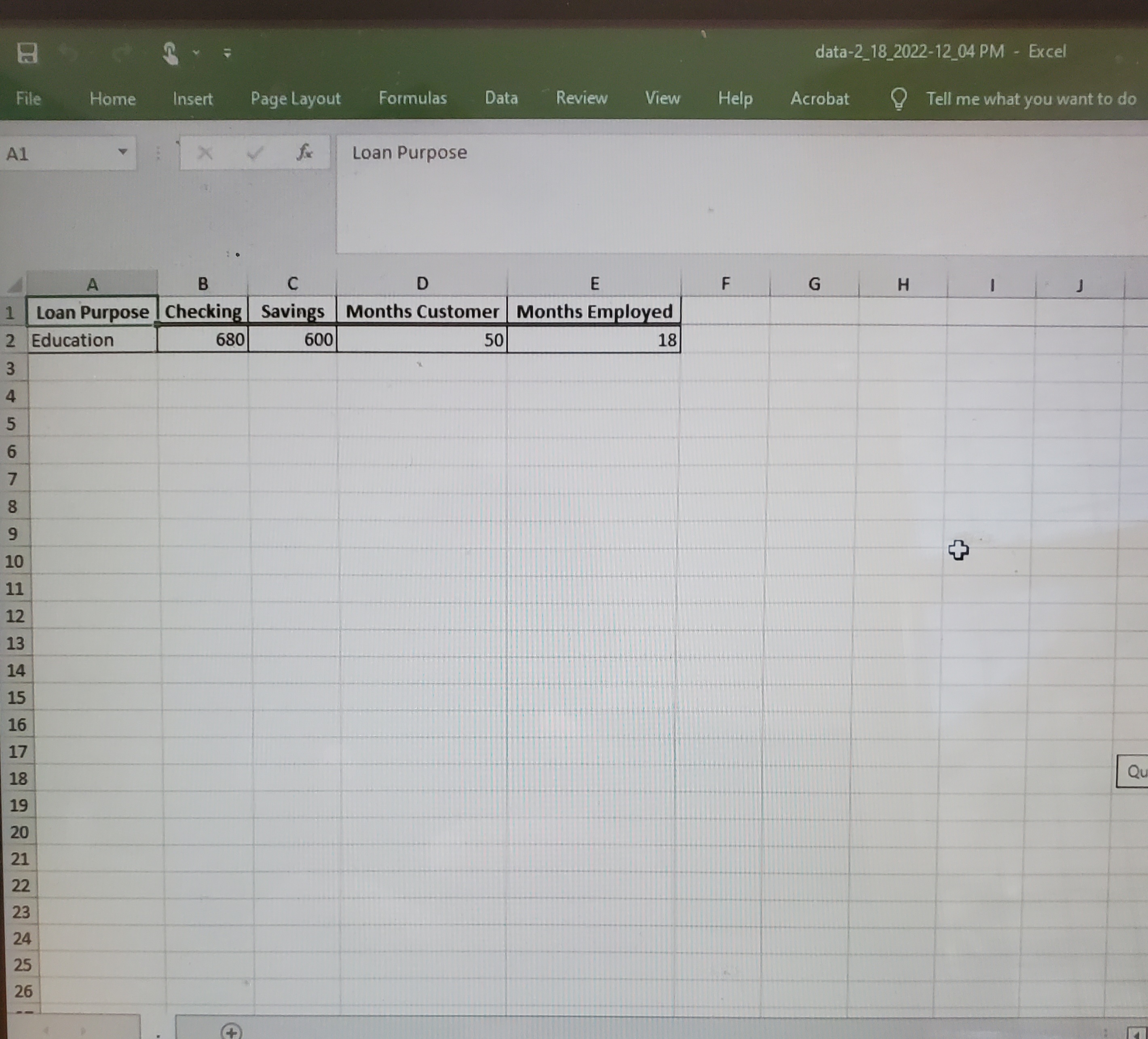Select column D header
This screenshot has width=1148, height=1039.
[422, 284]
